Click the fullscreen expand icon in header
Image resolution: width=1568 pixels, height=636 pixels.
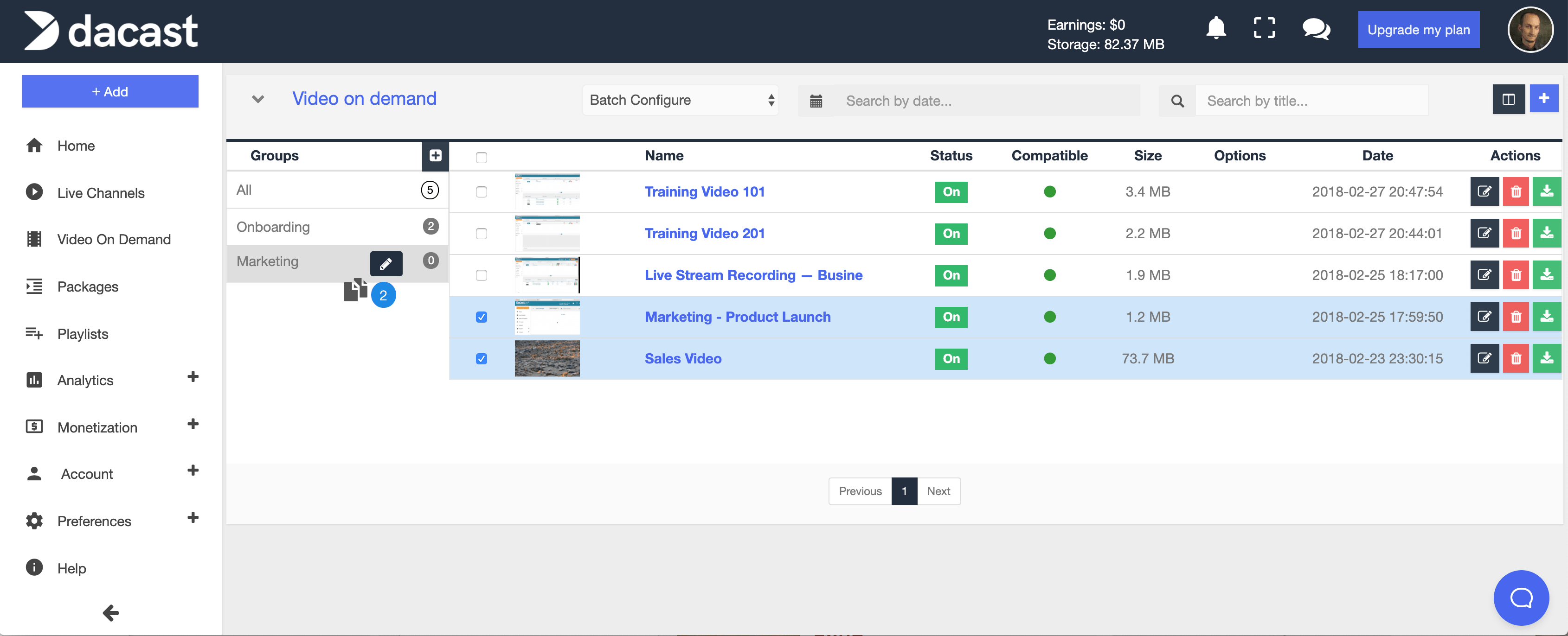(1264, 30)
